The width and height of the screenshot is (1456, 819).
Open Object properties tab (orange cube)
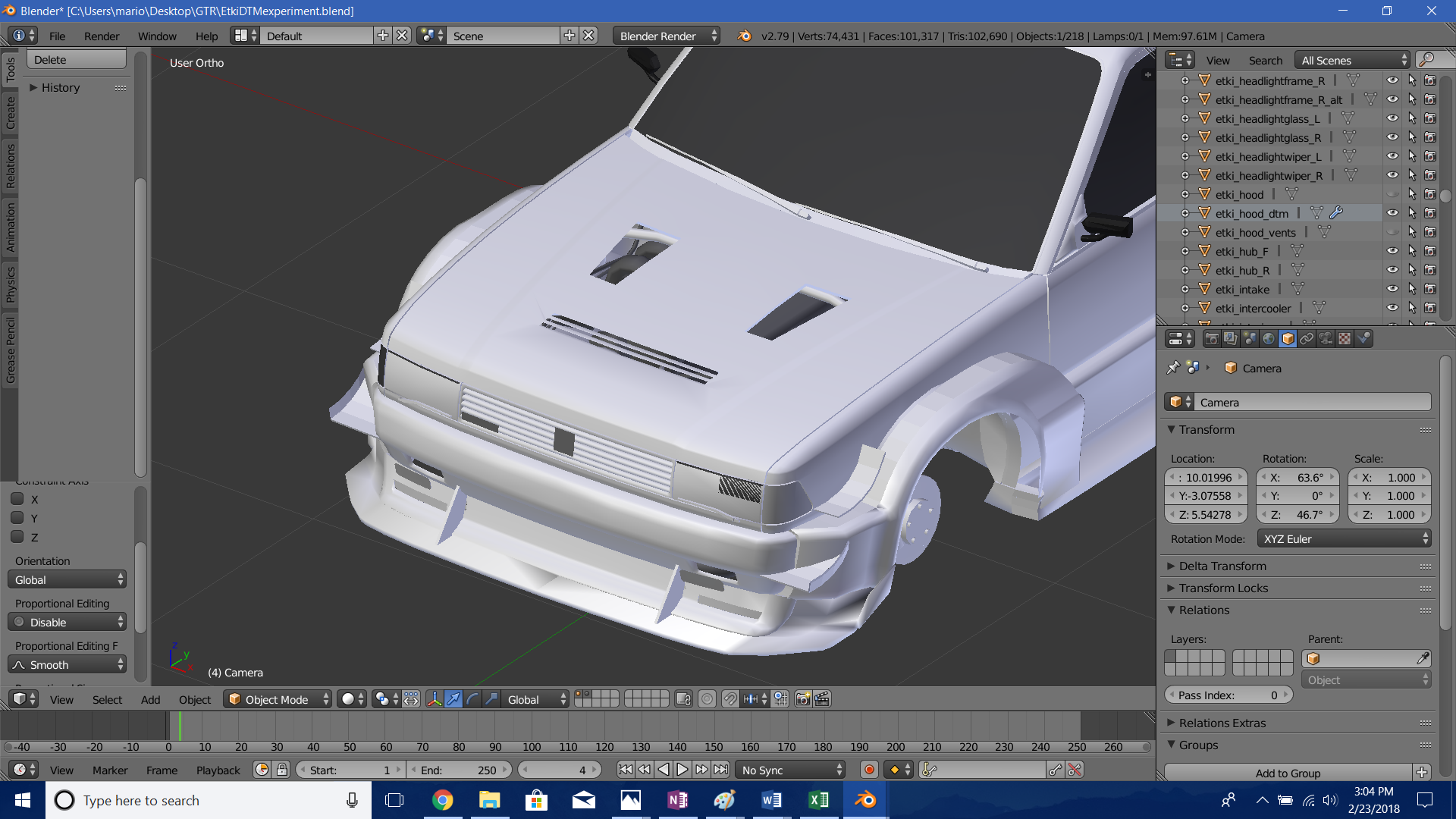pos(1288,339)
